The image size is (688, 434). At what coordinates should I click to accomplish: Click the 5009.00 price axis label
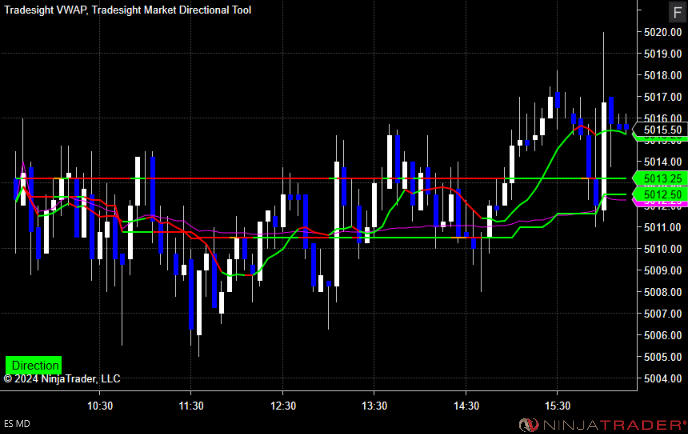[663, 270]
